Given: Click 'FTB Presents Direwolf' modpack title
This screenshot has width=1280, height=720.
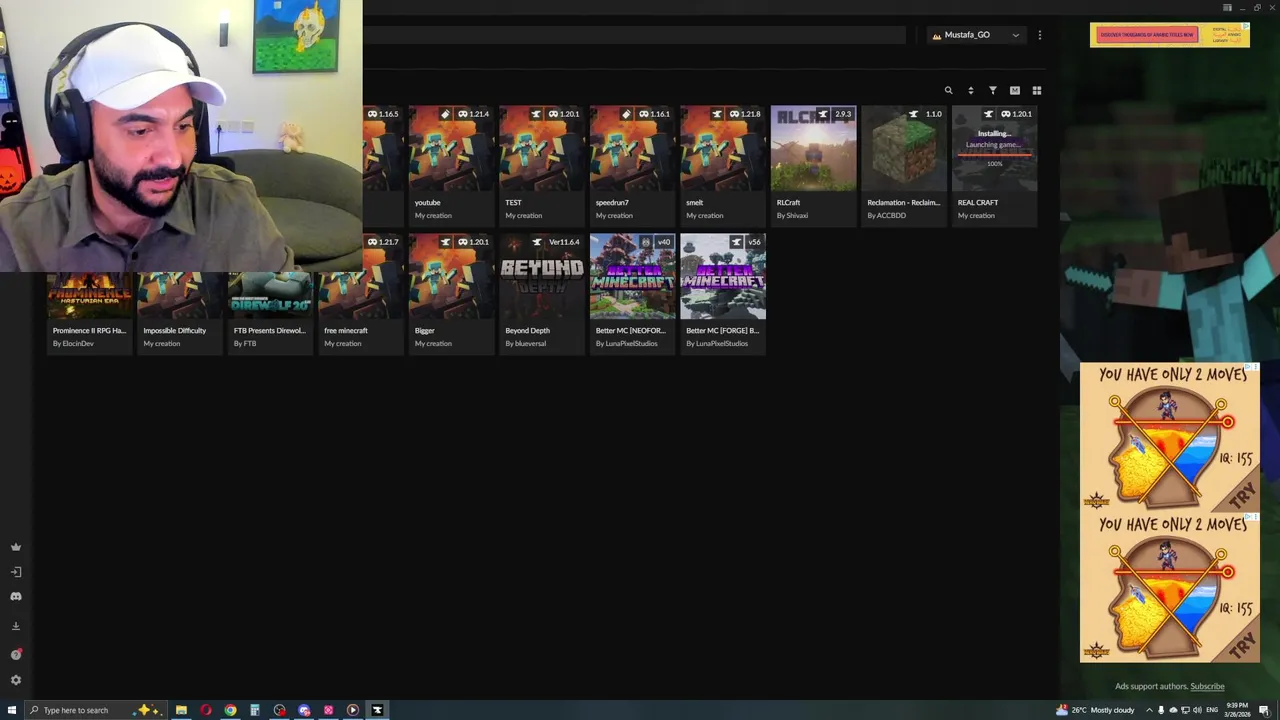Looking at the screenshot, I should tap(270, 330).
